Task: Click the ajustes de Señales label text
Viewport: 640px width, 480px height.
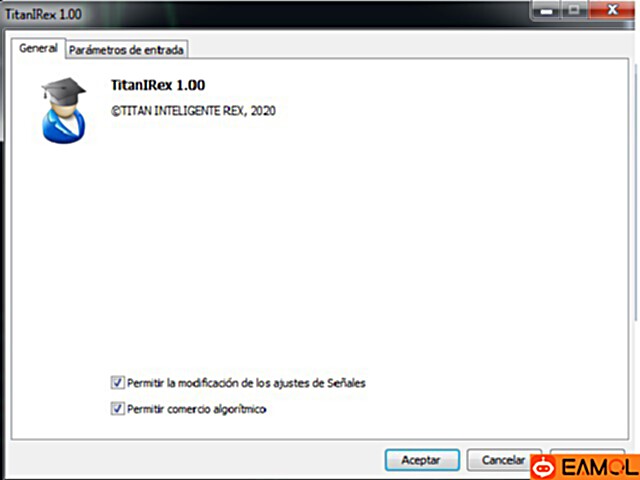Action: [319, 383]
